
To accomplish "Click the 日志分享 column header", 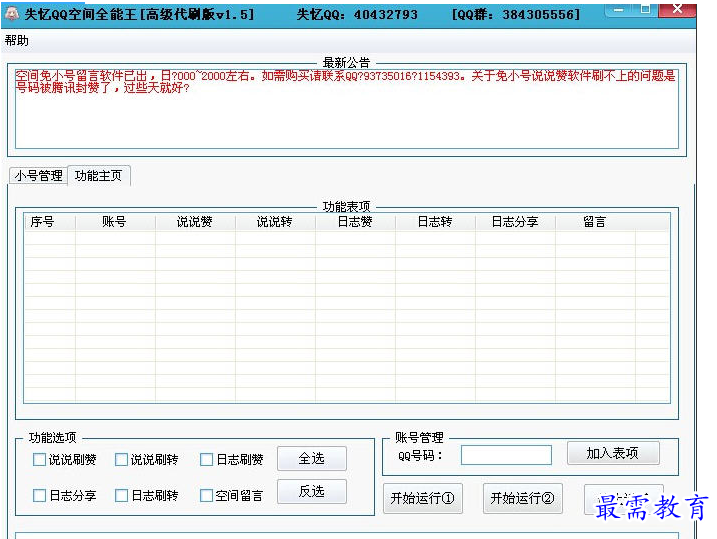I will coord(515,222).
